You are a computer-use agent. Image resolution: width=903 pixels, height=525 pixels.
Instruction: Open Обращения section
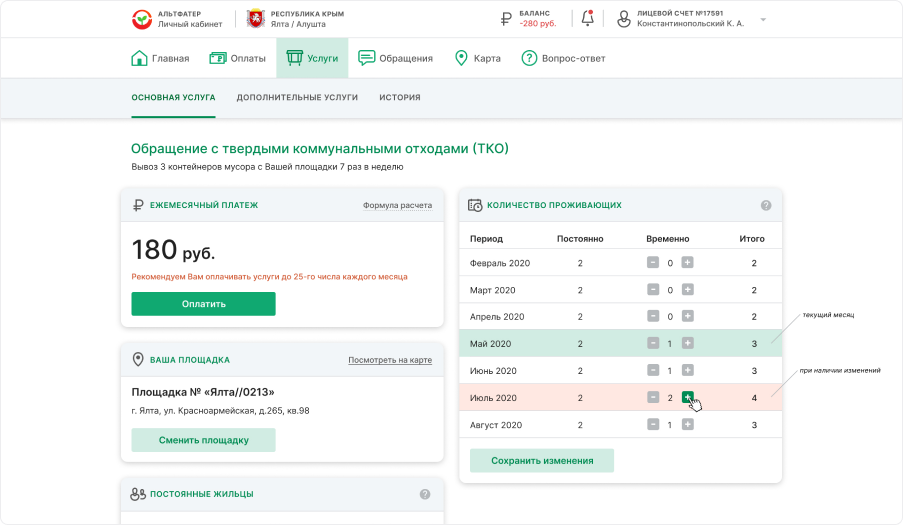point(395,58)
